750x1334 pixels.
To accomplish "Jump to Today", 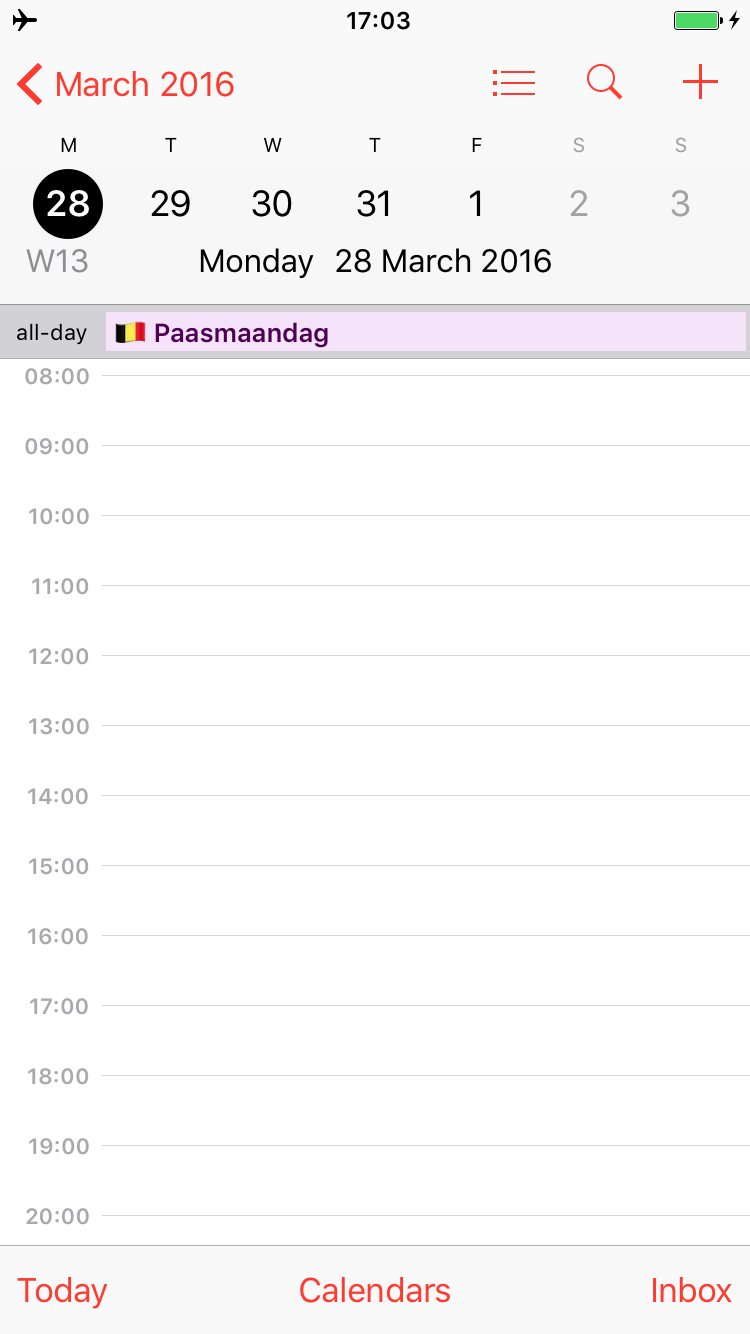I will (x=62, y=1290).
